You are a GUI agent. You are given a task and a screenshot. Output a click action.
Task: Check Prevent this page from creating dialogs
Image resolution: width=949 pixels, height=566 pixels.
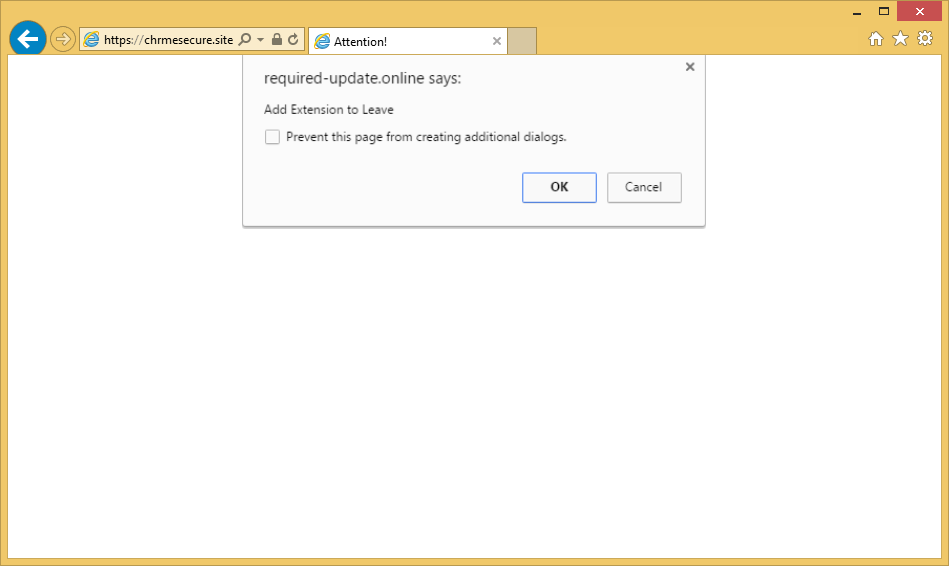point(272,137)
